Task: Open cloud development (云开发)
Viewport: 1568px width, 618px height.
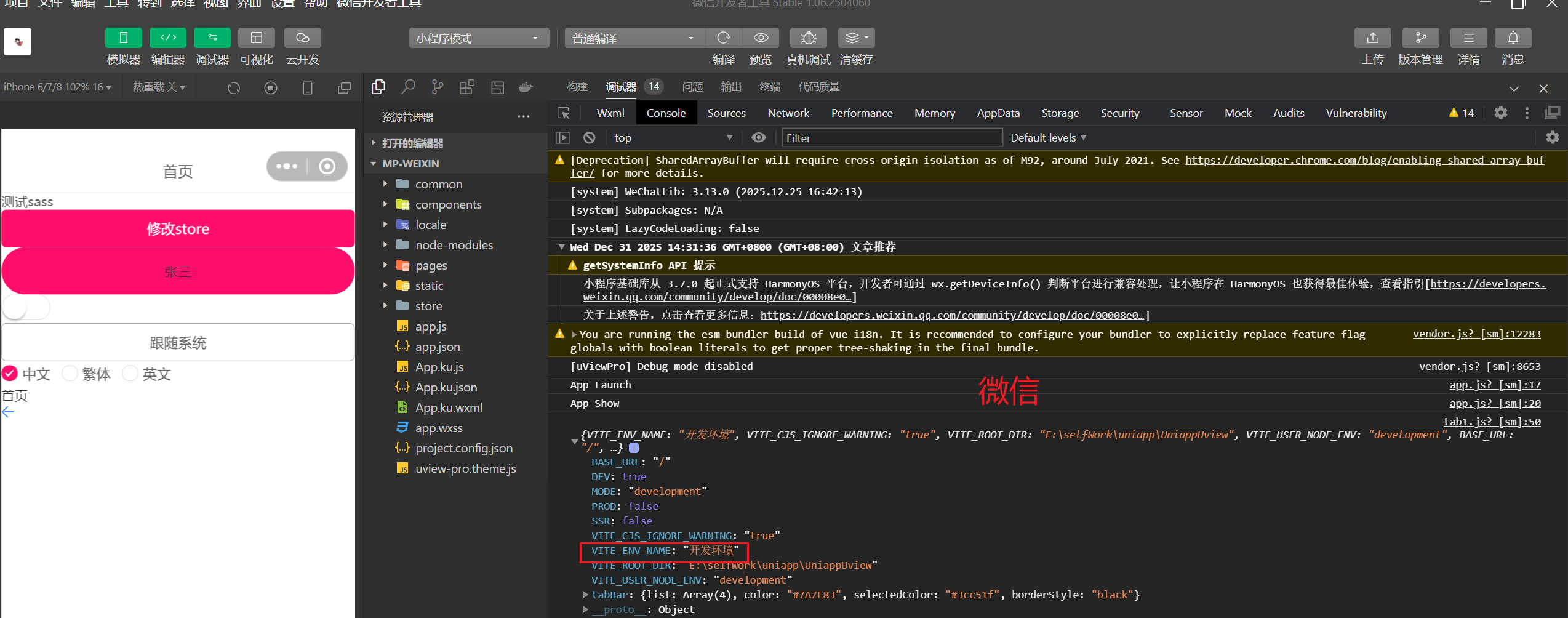Action: (303, 38)
